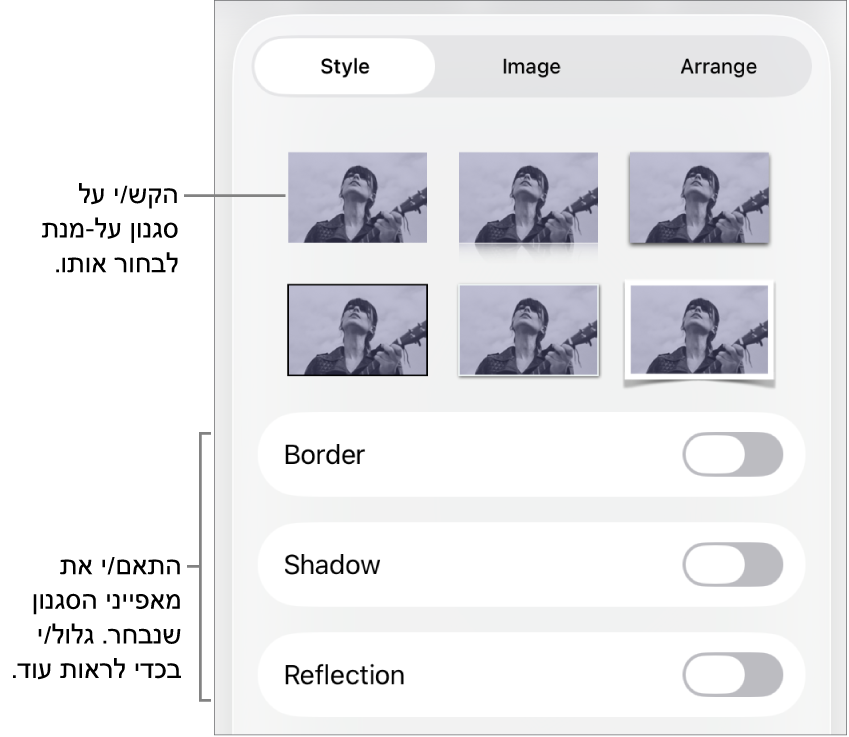
Task: Click the Shadow label text
Action: (x=332, y=565)
